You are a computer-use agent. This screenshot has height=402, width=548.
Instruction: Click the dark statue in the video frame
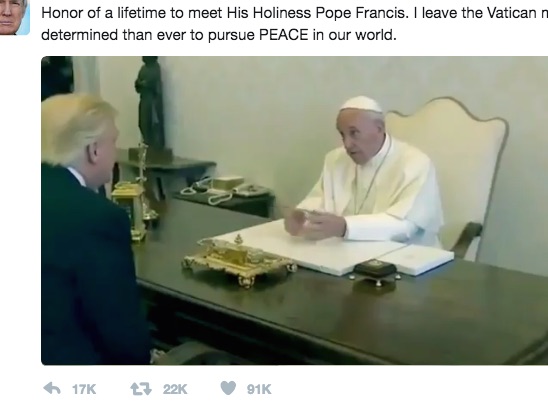150,105
